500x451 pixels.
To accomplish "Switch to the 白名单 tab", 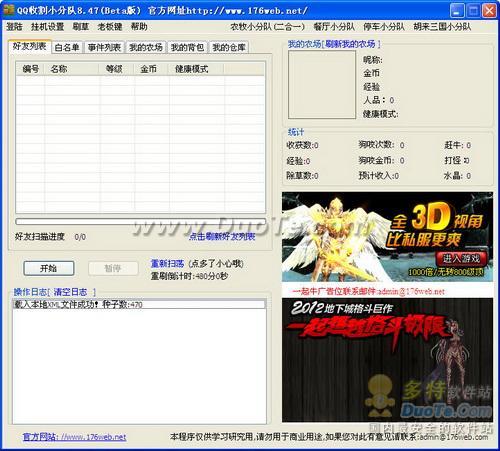I will pyautogui.click(x=67, y=48).
